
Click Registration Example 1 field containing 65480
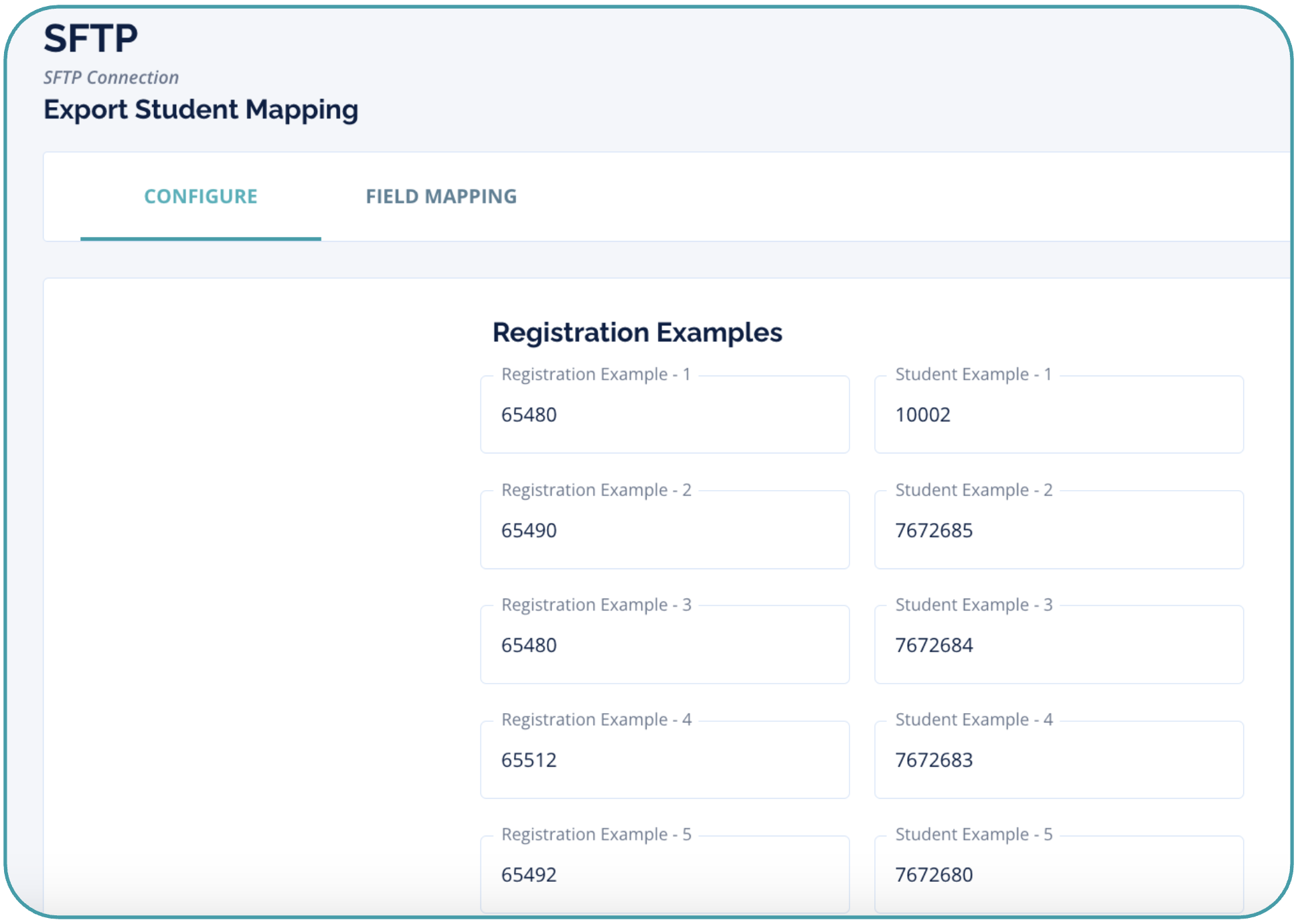tap(664, 415)
